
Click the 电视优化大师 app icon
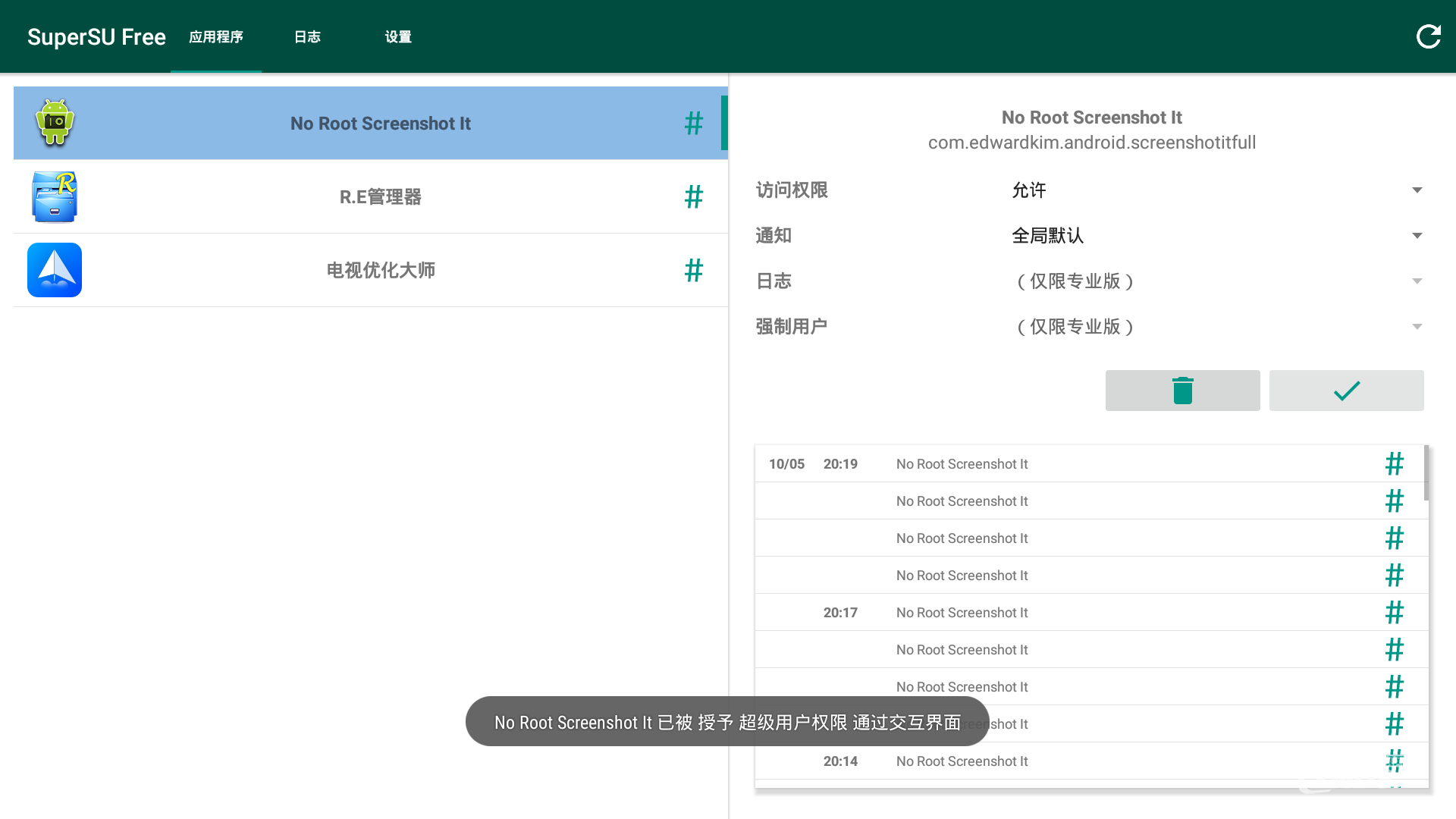coord(55,270)
